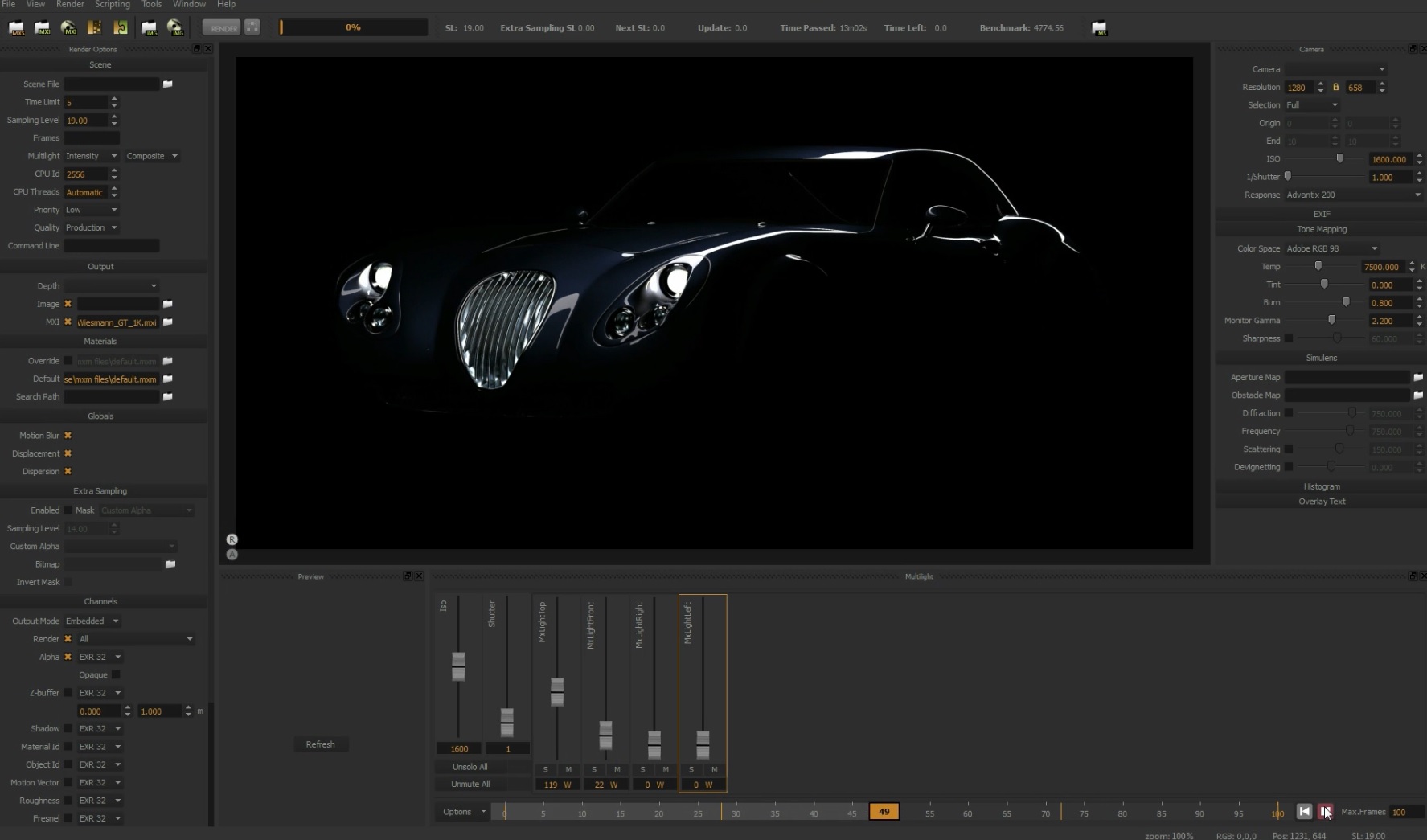Jump to first frame in Multilight timeline
The height and width of the screenshot is (840, 1427).
point(1304,812)
